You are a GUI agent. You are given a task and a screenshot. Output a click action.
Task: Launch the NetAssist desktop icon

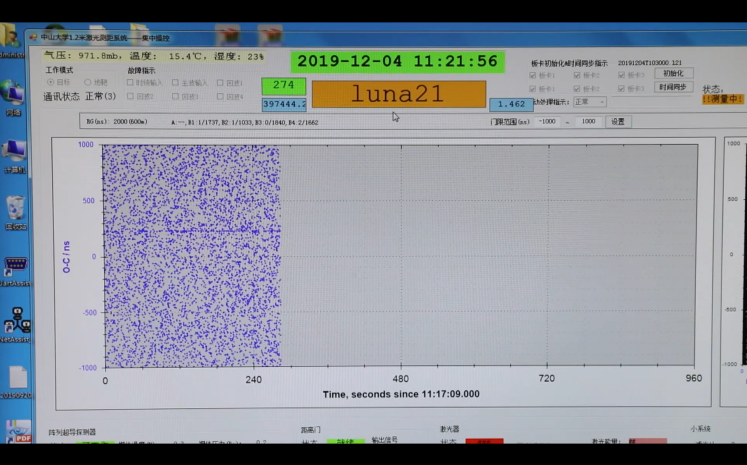point(14,322)
